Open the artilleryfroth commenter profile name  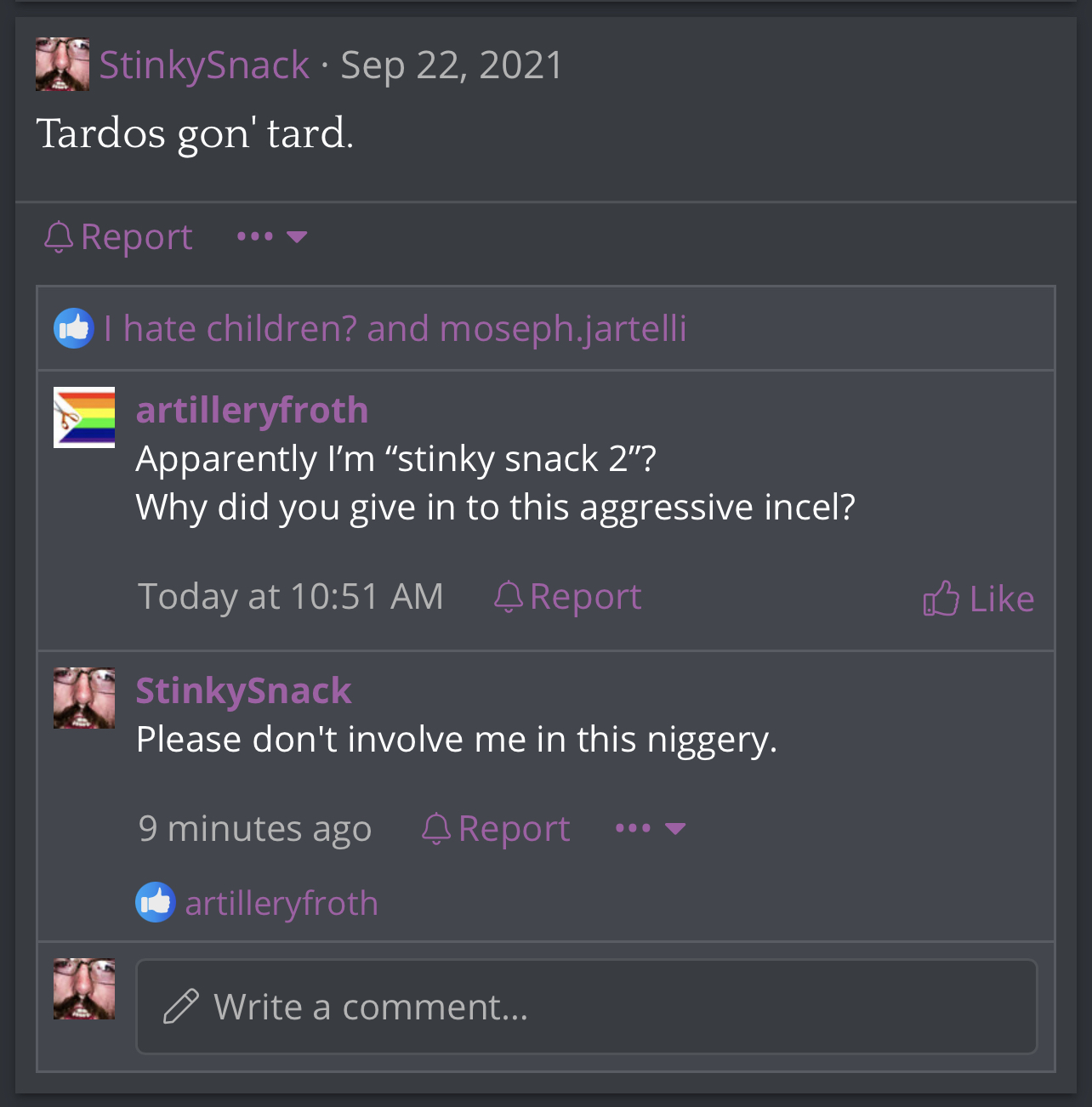click(253, 410)
